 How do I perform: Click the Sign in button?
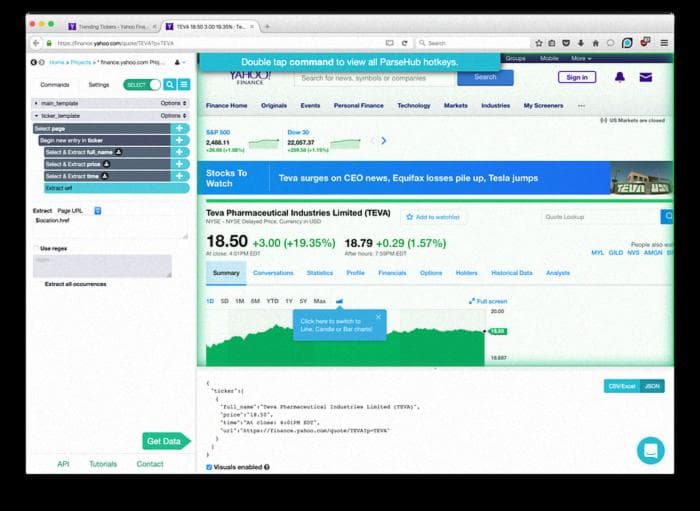pyautogui.click(x=577, y=77)
